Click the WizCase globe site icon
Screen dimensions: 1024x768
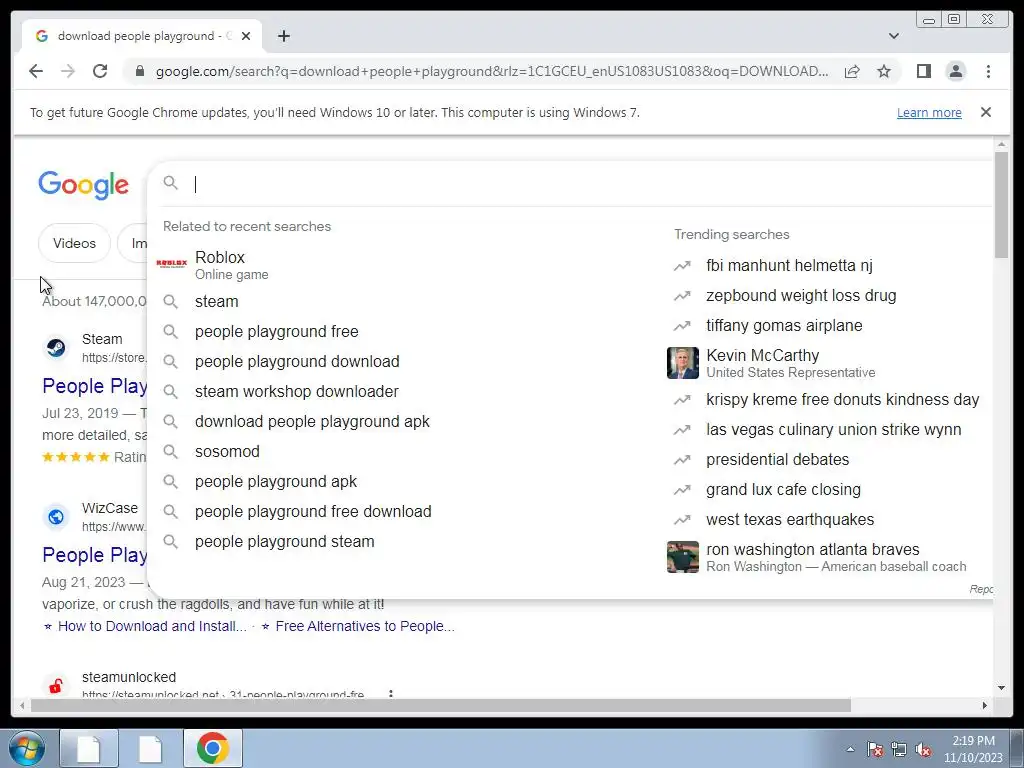(x=56, y=517)
